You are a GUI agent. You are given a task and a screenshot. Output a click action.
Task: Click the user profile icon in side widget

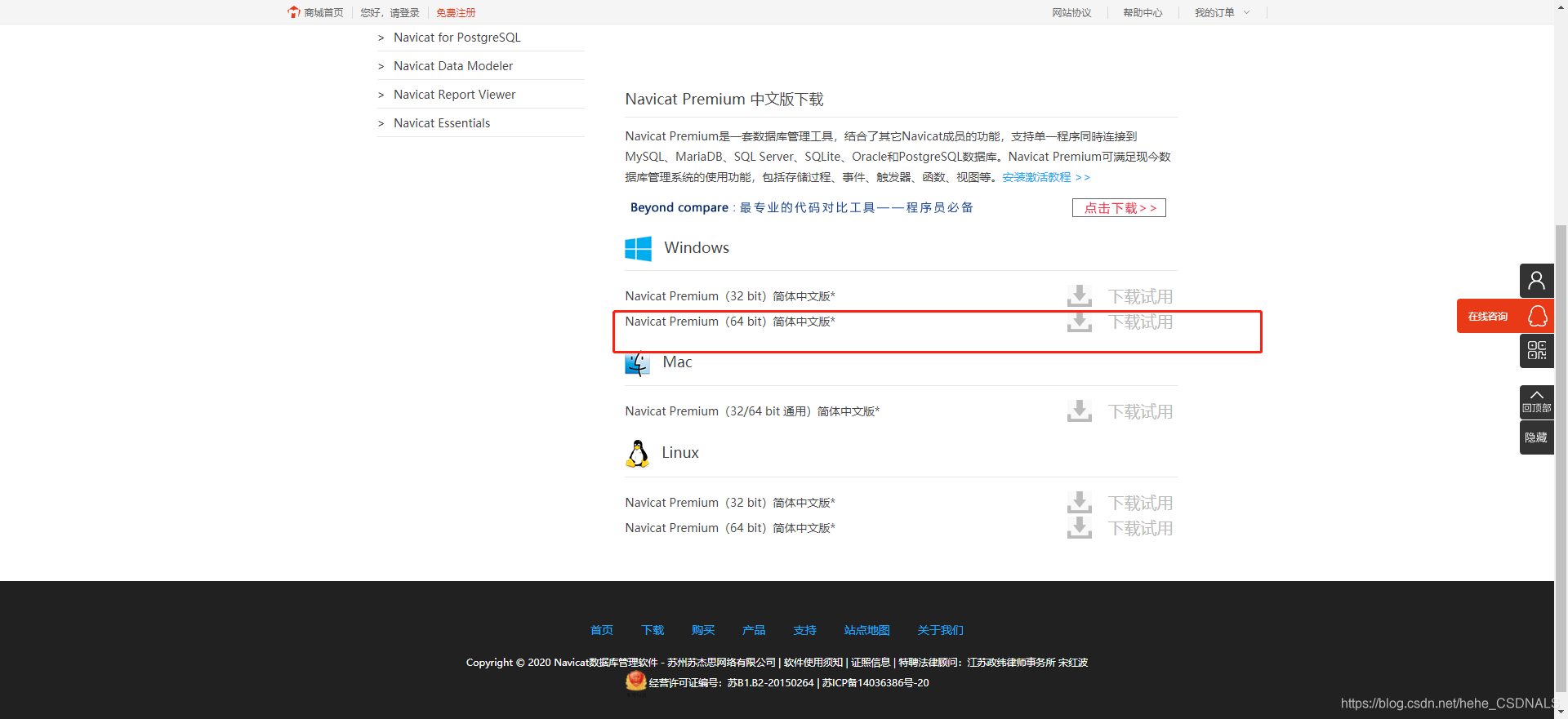point(1536,281)
